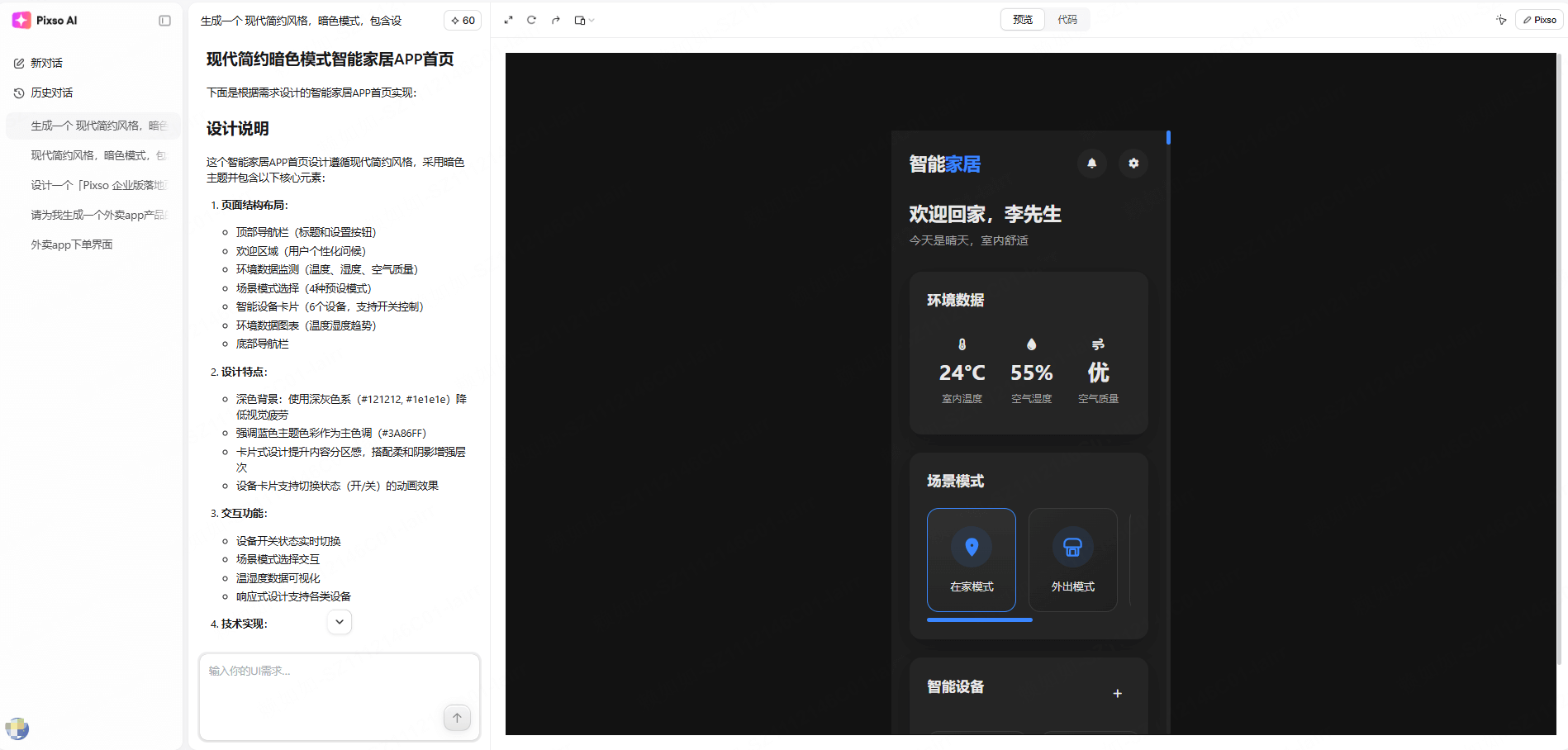Open settings gear in the smart home header
Viewport: 1568px width, 750px height.
coord(1133,164)
